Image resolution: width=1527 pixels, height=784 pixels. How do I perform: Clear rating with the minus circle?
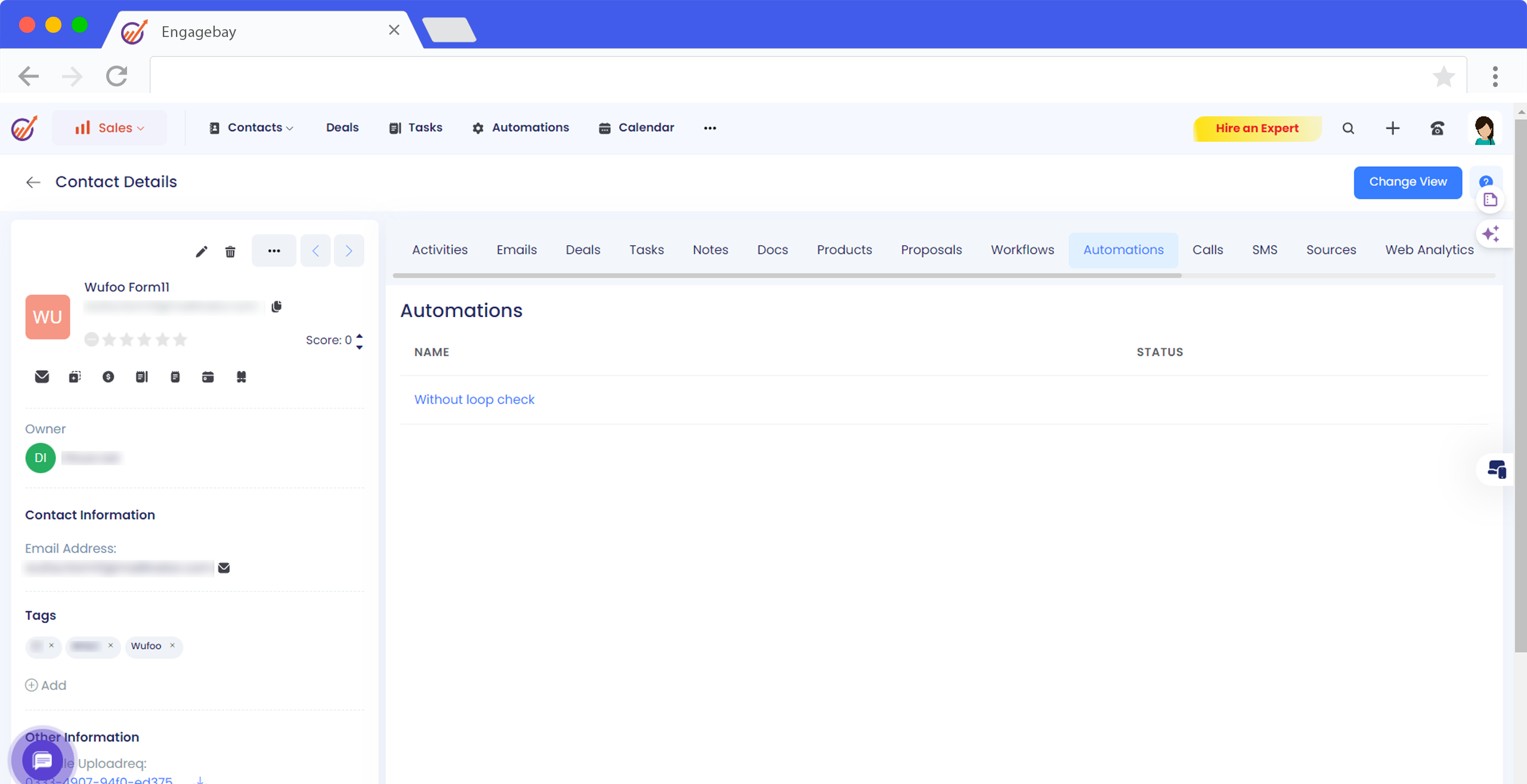point(91,340)
